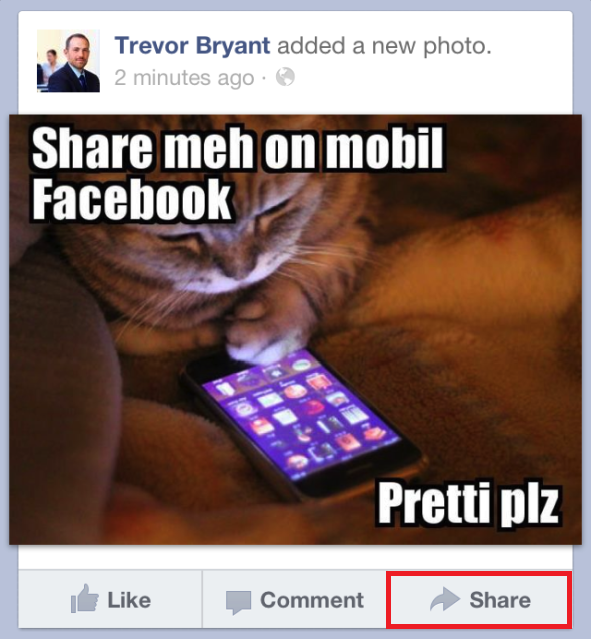
Task: Click the 'Facebook' word in meme caption
Action: tap(132, 200)
